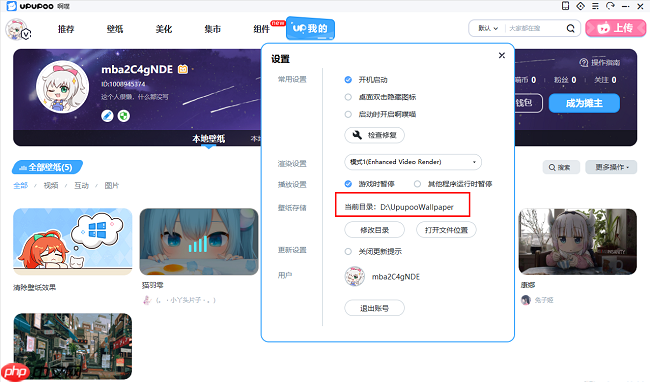Select 更新设置 in settings sidebar
This screenshot has height=382, width=650.
292,250
